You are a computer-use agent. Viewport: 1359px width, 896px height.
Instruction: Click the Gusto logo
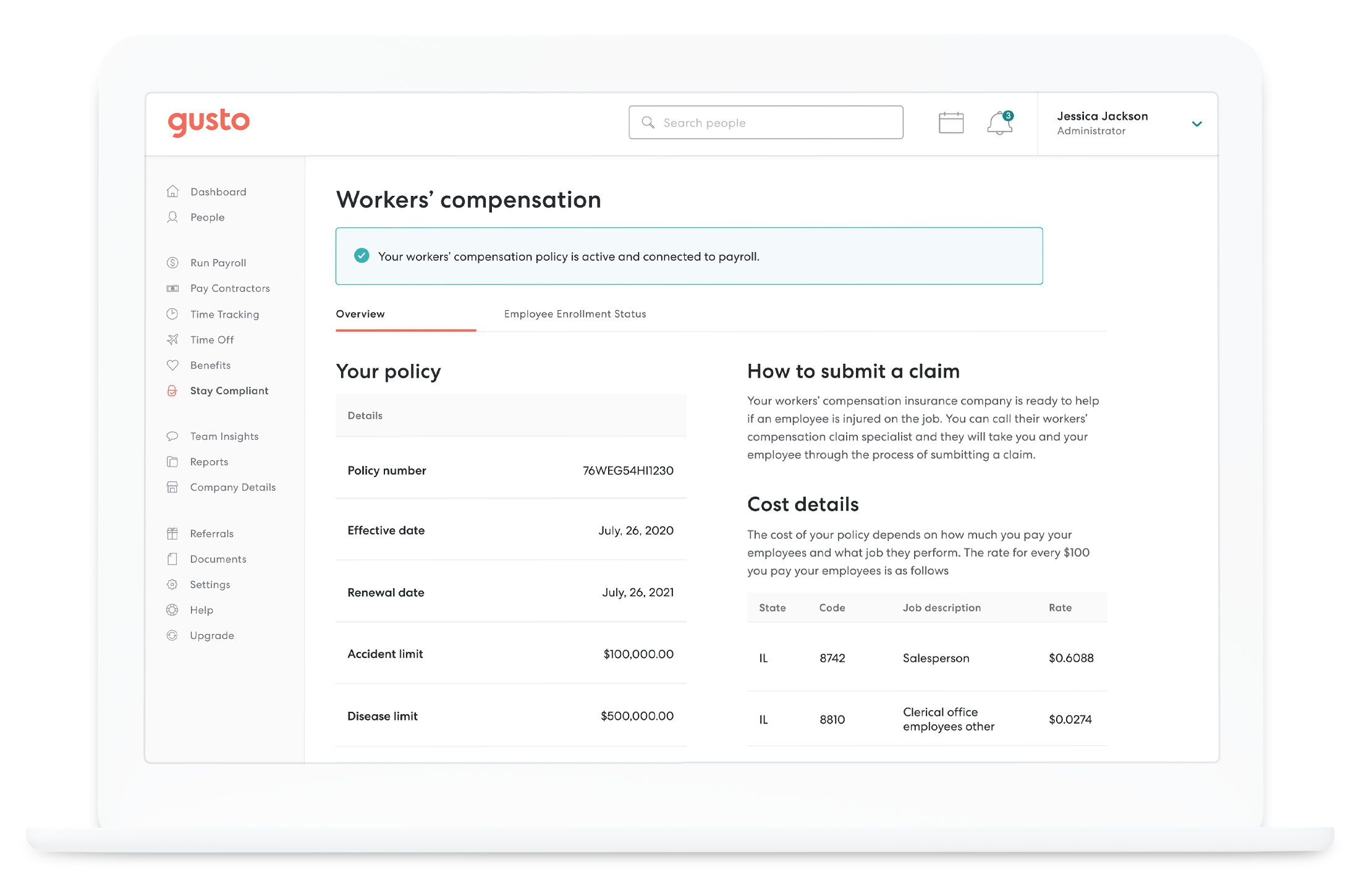209,122
